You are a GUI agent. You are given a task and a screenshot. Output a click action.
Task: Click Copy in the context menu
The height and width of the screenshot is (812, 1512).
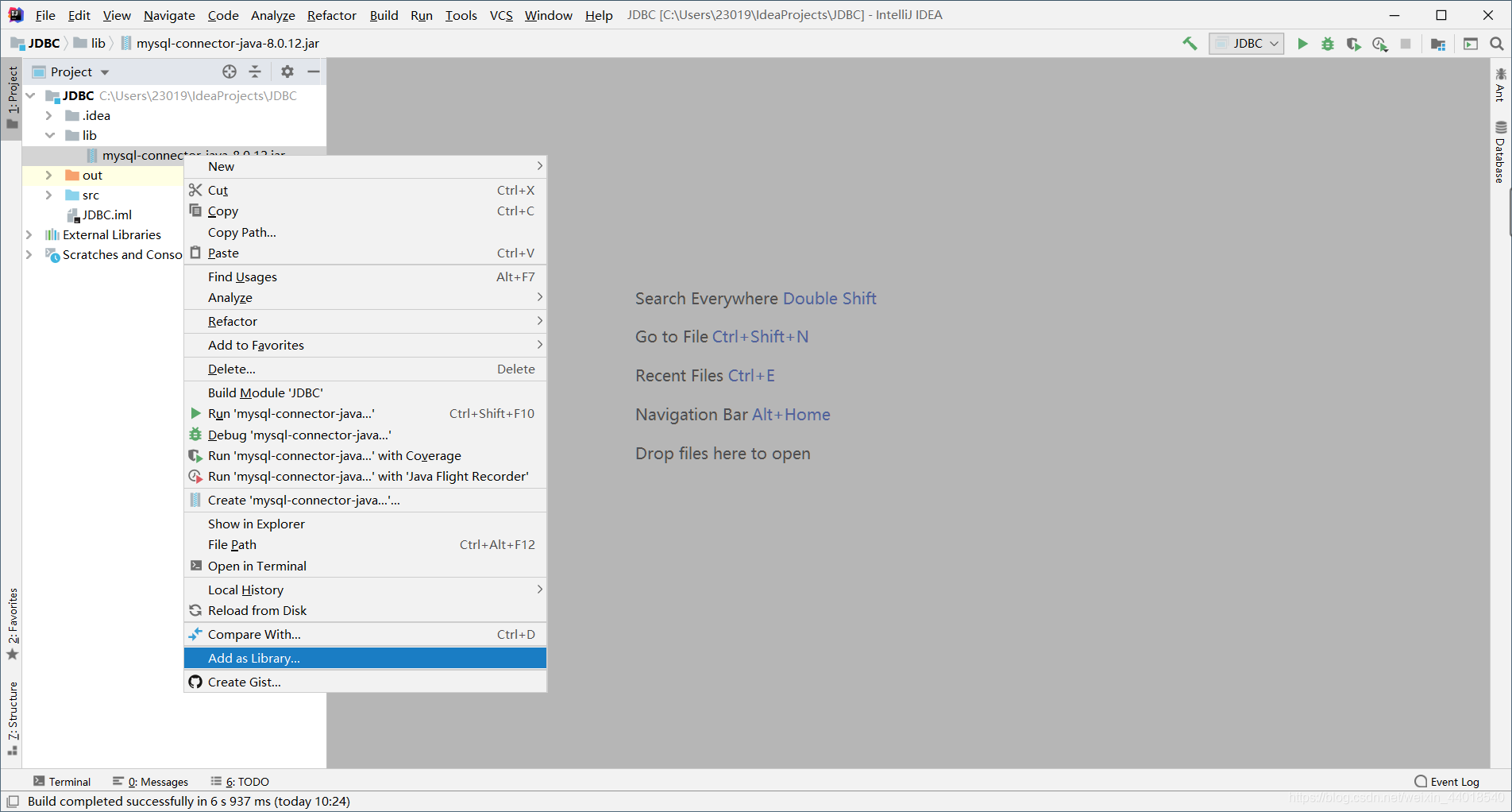(x=365, y=211)
